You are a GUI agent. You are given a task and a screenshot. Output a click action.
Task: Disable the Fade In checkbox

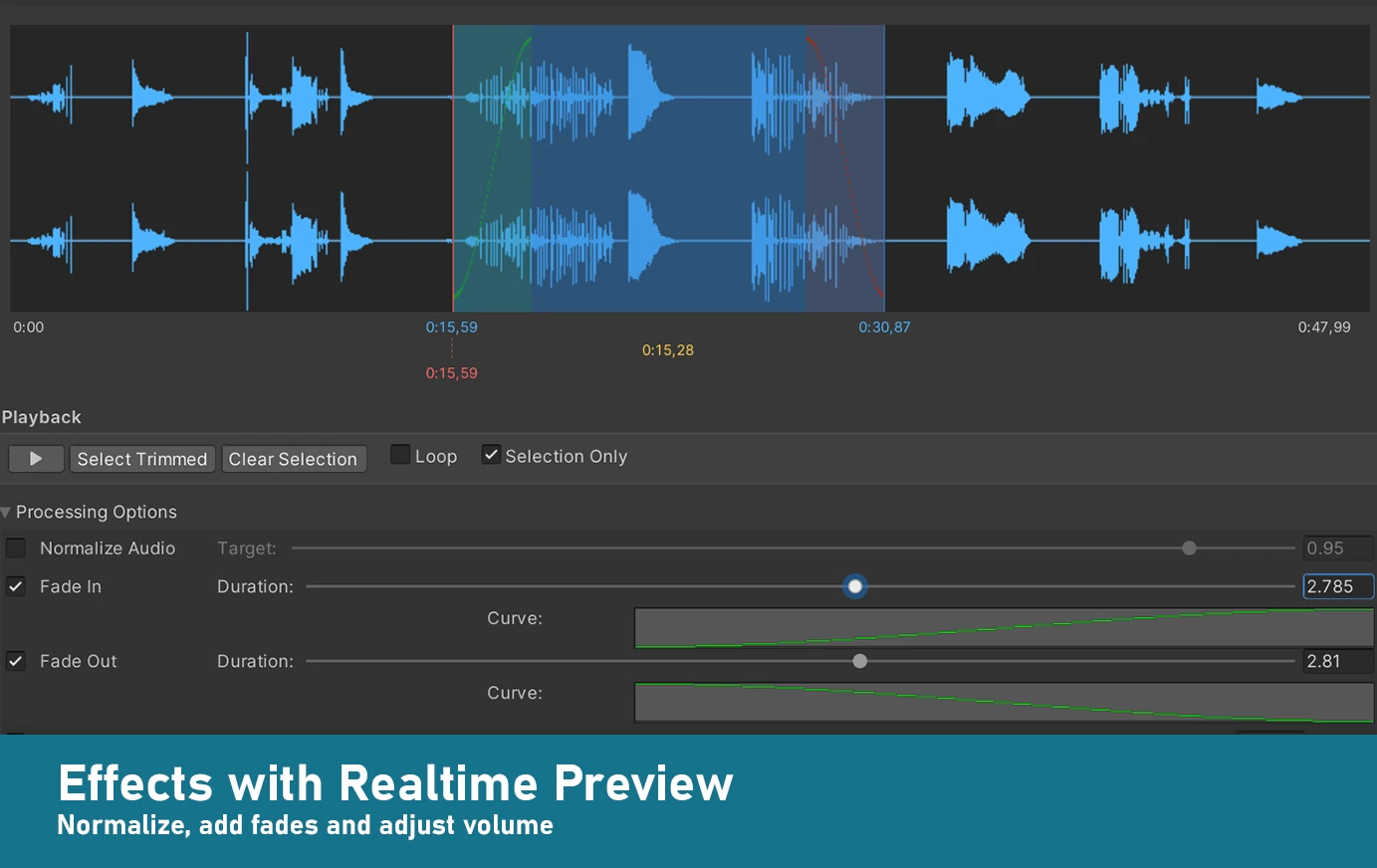click(16, 586)
